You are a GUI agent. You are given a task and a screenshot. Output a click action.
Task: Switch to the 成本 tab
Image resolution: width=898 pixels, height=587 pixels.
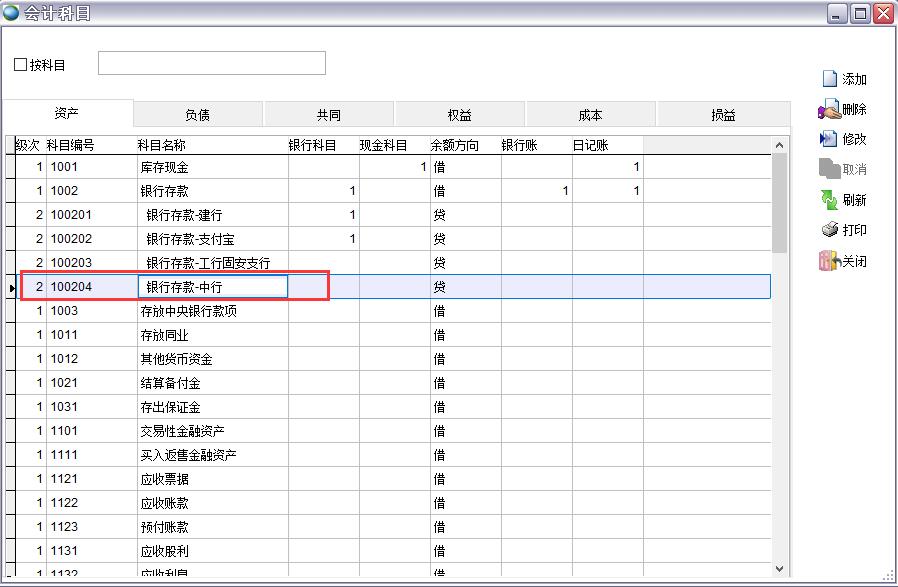[590, 115]
